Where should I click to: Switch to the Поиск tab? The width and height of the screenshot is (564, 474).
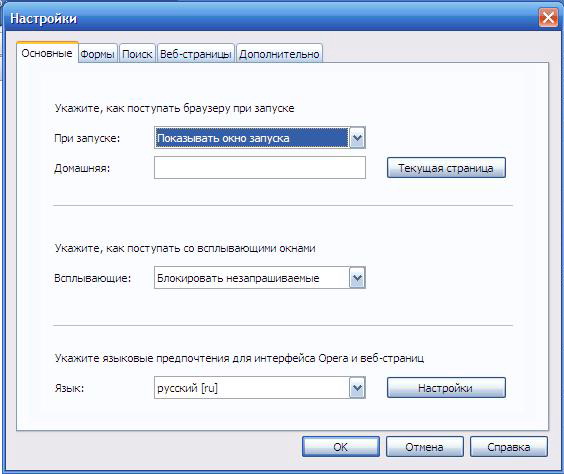click(137, 54)
